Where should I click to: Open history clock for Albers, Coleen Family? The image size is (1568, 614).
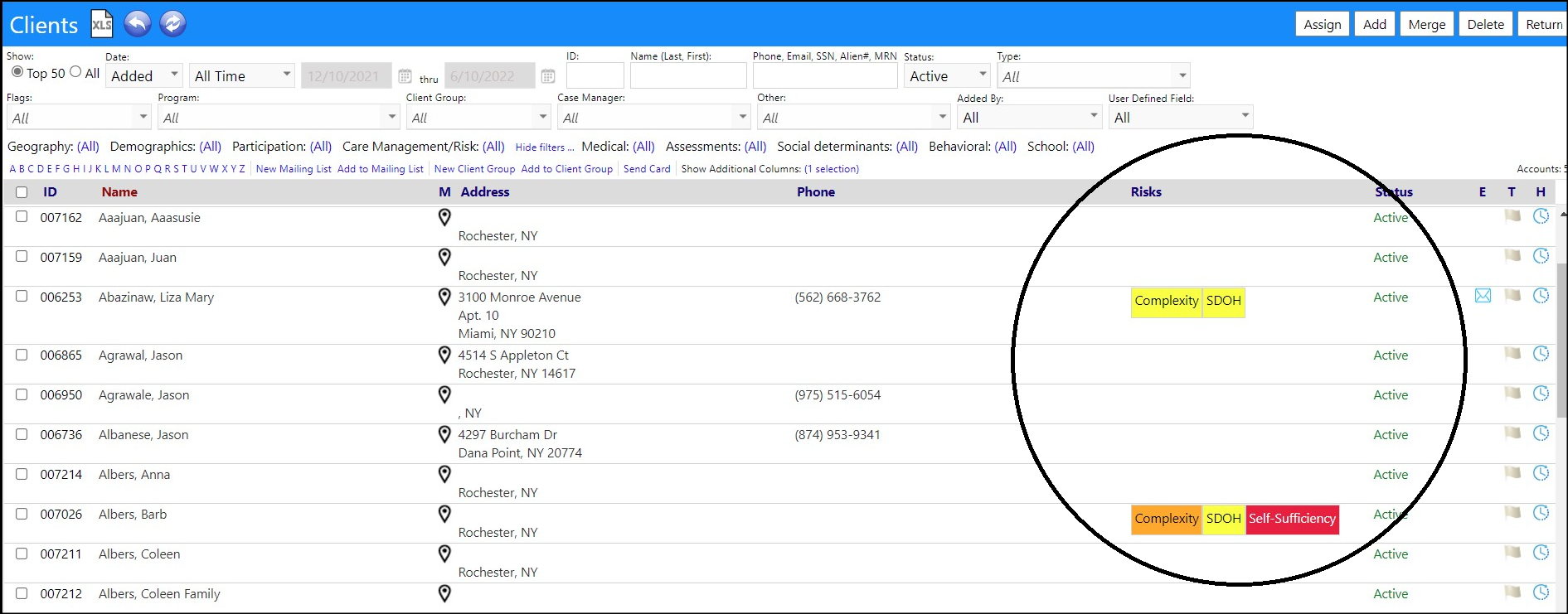pyautogui.click(x=1541, y=592)
